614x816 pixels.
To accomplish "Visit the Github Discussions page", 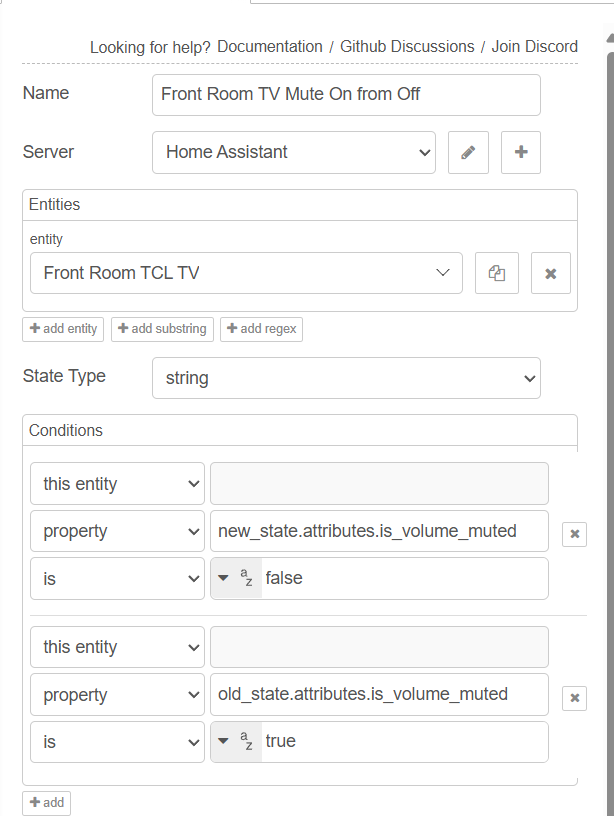I will point(406,46).
